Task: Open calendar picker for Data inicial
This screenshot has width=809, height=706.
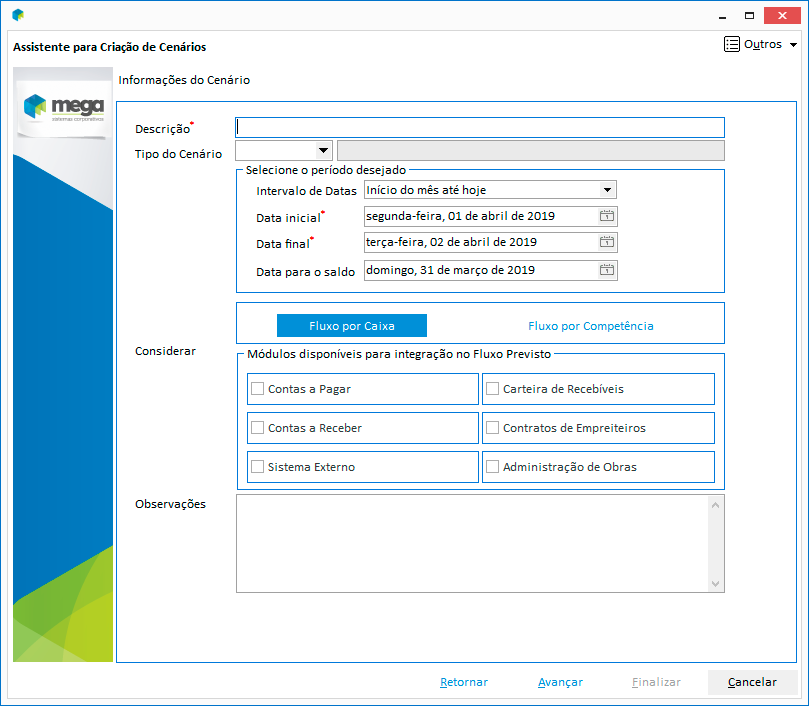Action: tap(606, 216)
